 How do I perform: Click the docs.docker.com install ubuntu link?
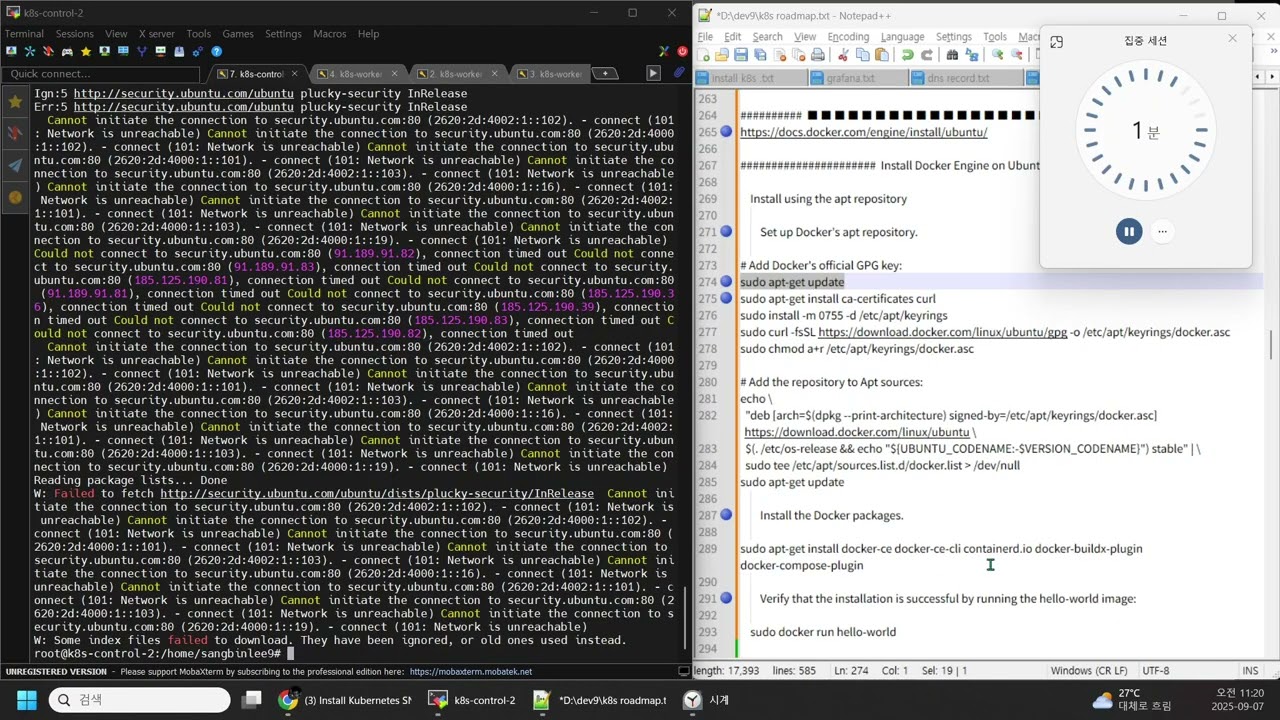coord(863,132)
